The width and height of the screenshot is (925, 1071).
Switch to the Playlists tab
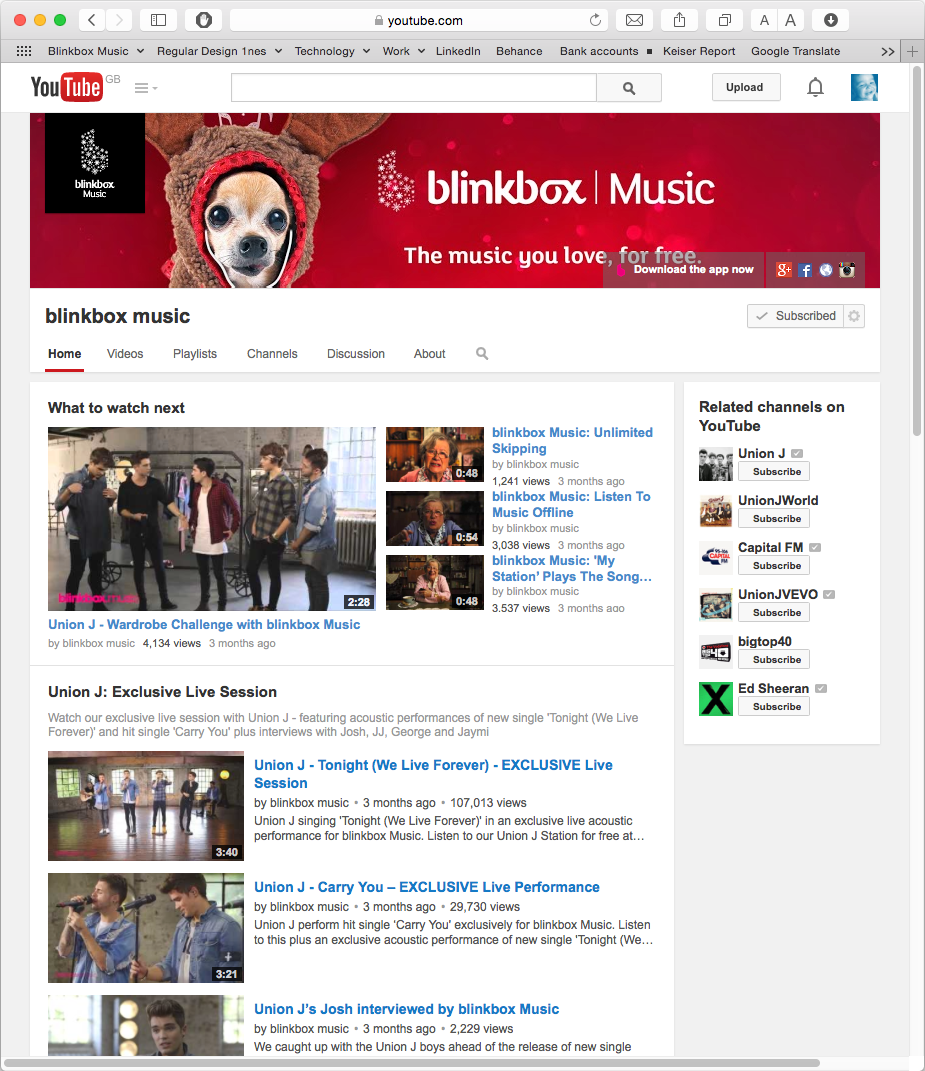point(194,353)
